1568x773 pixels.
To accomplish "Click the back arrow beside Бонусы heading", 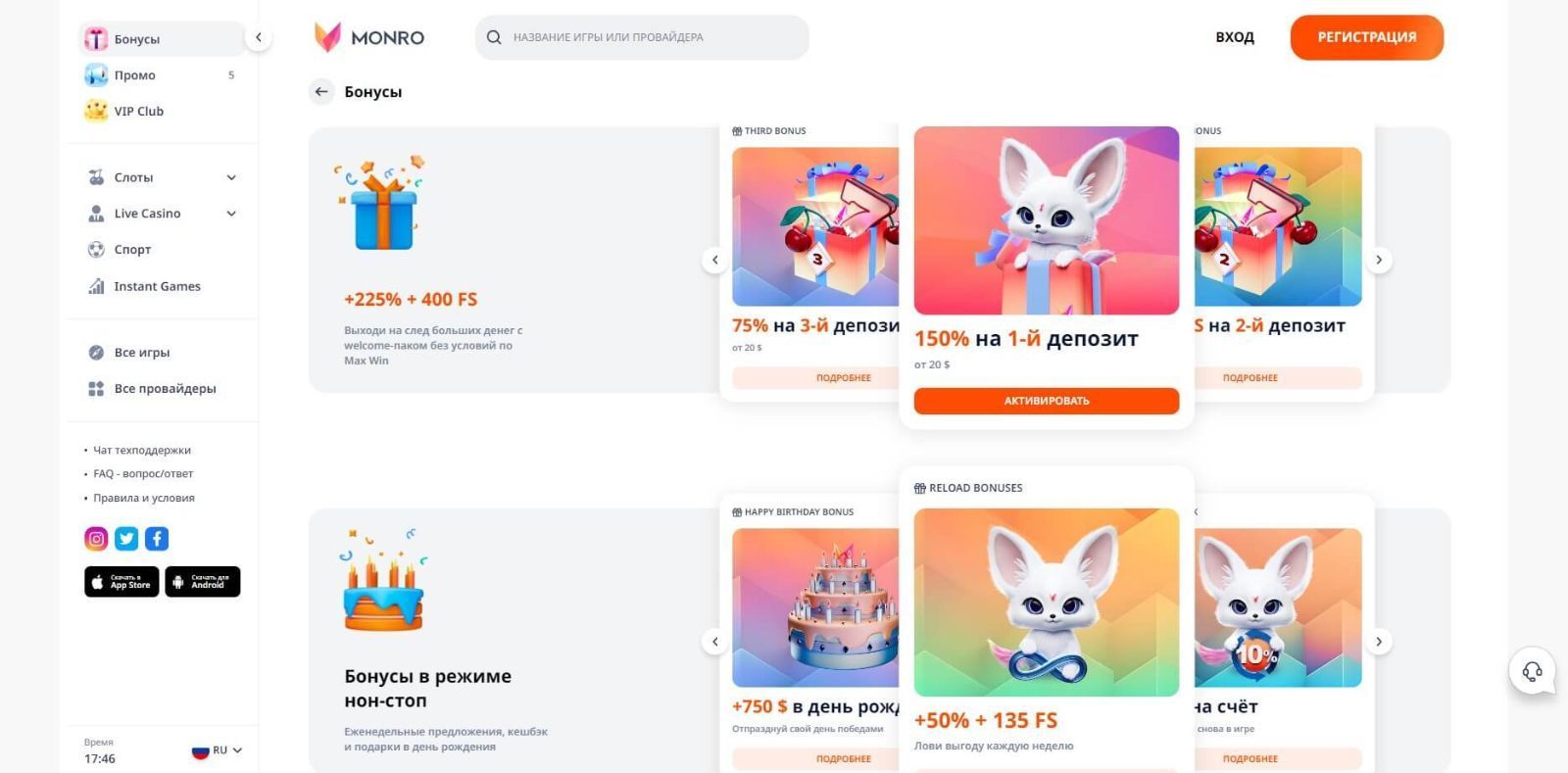I will 321,92.
